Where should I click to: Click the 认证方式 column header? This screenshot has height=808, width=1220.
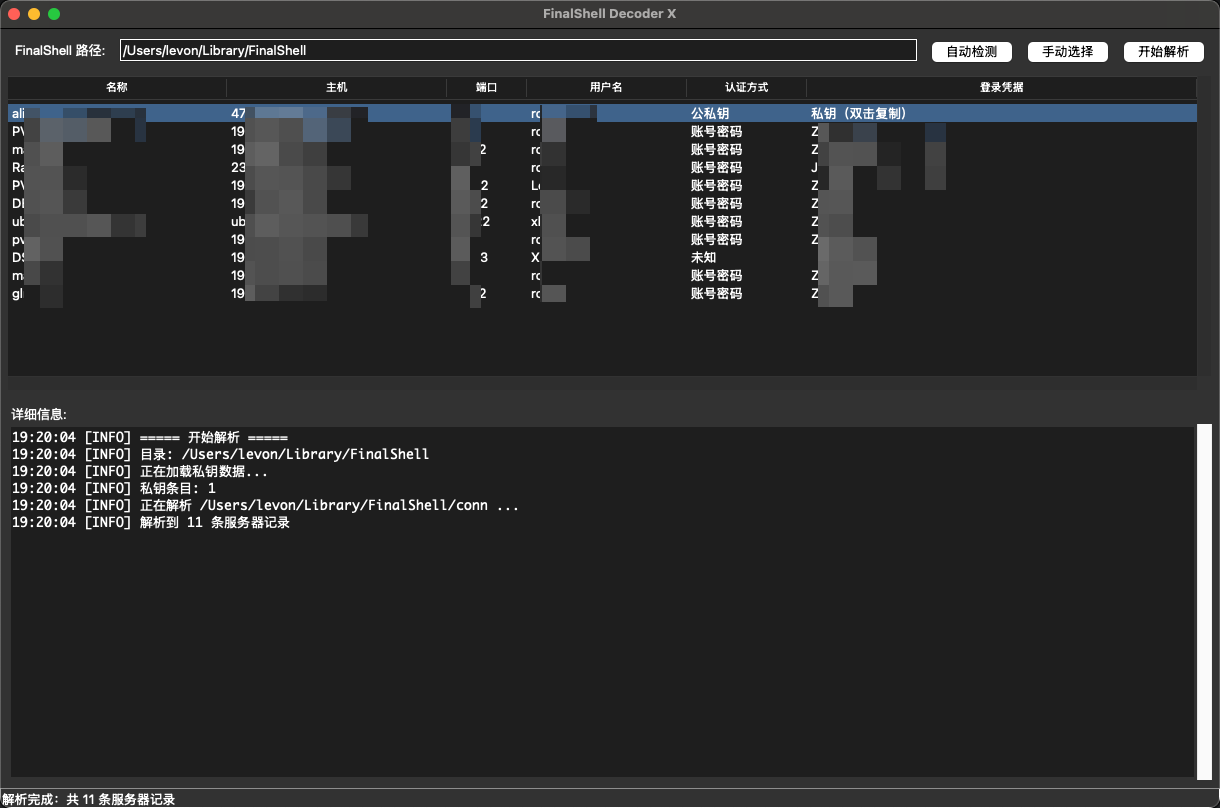click(747, 87)
